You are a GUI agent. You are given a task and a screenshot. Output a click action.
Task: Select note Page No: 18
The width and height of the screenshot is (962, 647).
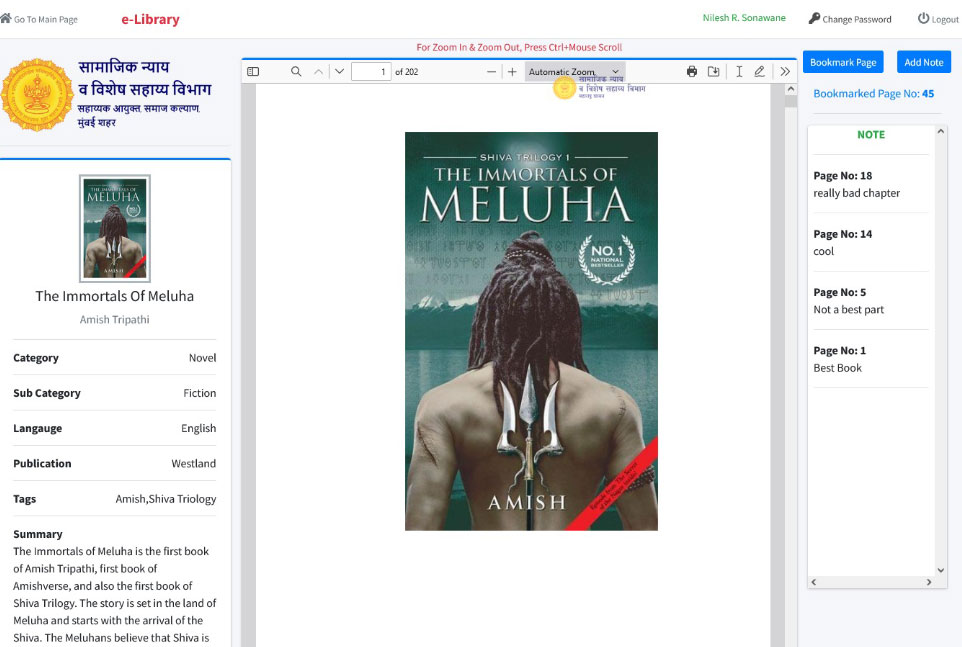[x=842, y=176]
